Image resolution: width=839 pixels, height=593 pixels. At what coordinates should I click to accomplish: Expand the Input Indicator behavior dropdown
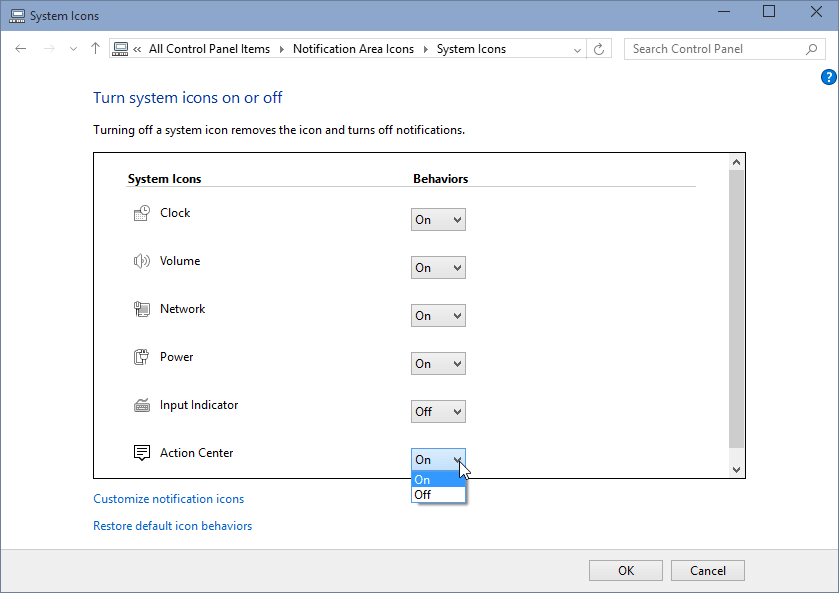tap(438, 412)
